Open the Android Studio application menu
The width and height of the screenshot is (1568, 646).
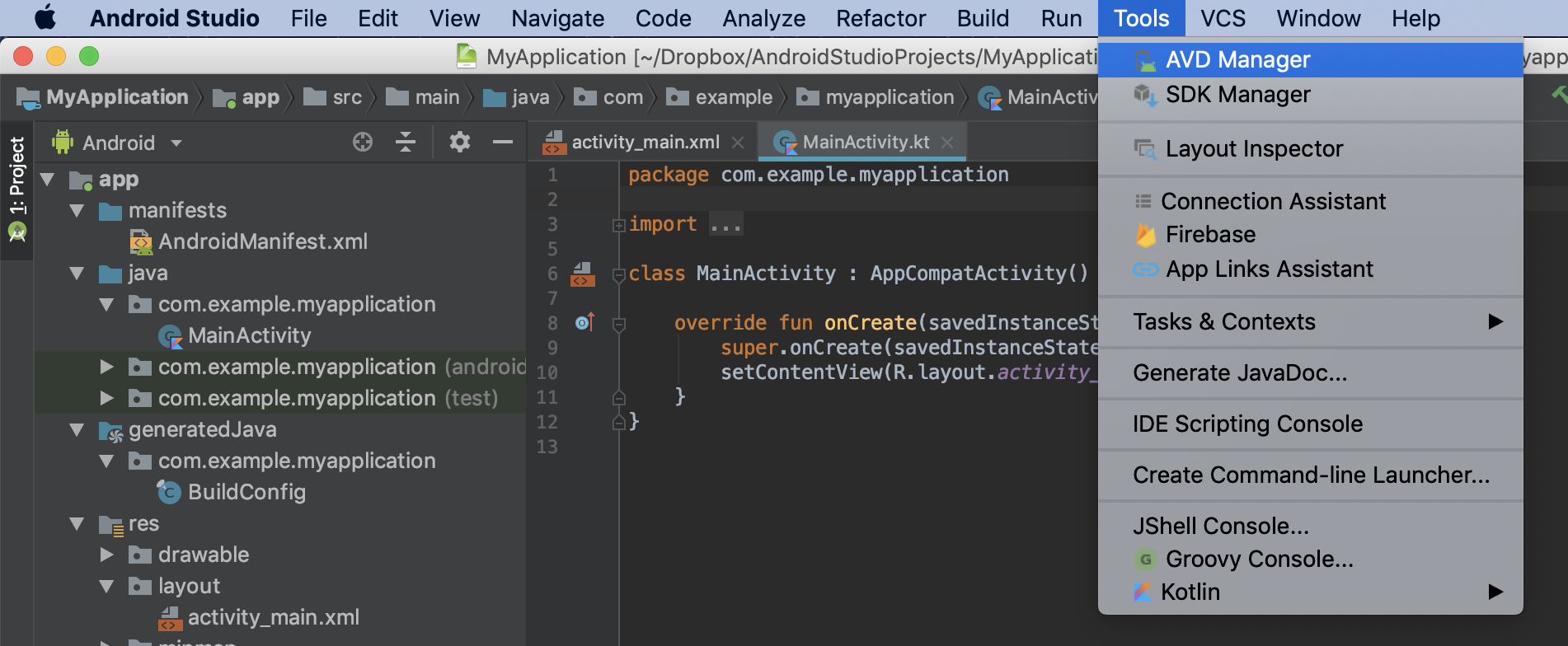(174, 18)
